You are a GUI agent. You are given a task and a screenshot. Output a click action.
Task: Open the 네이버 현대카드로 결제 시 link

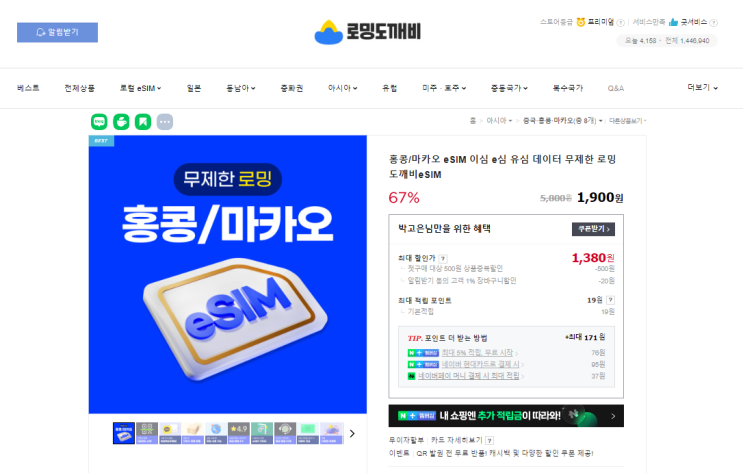click(x=480, y=364)
